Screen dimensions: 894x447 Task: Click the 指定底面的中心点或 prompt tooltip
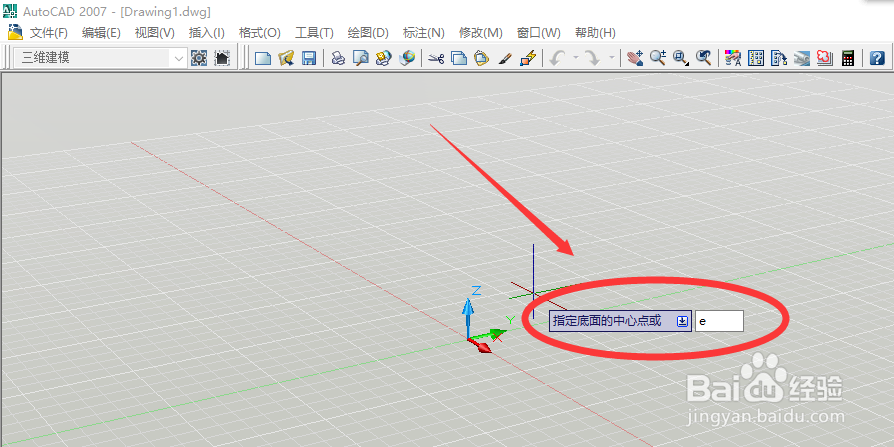(620, 321)
